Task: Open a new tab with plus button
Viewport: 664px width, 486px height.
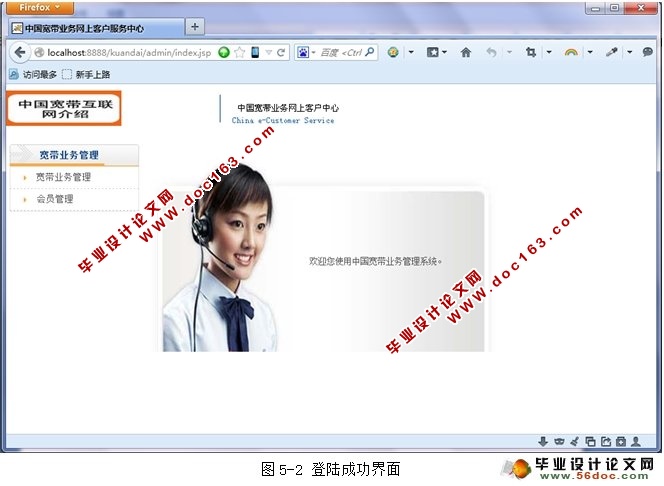Action: click(195, 27)
